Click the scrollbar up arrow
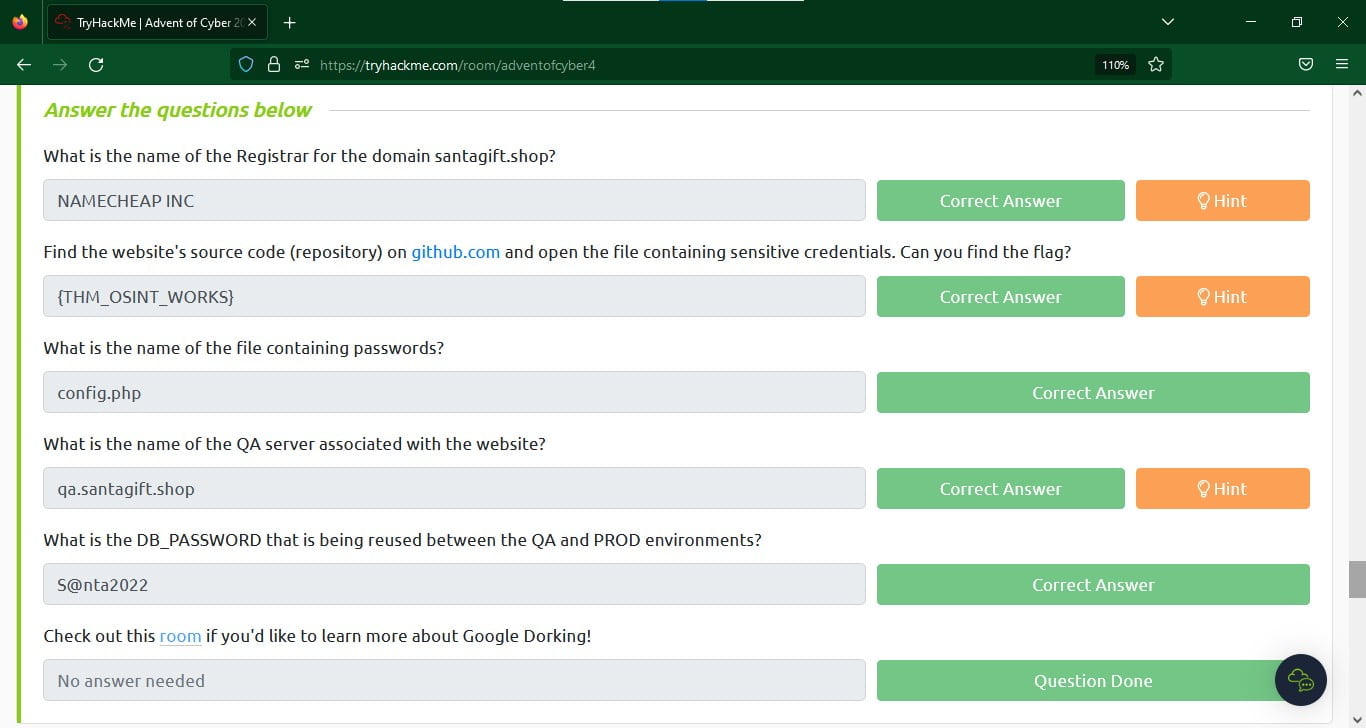Image resolution: width=1366 pixels, height=728 pixels. pos(1357,93)
